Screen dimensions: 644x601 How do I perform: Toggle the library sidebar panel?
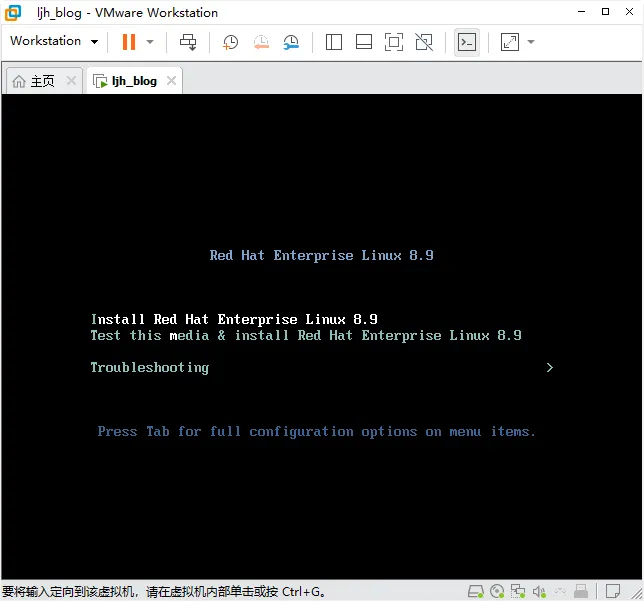(x=334, y=42)
